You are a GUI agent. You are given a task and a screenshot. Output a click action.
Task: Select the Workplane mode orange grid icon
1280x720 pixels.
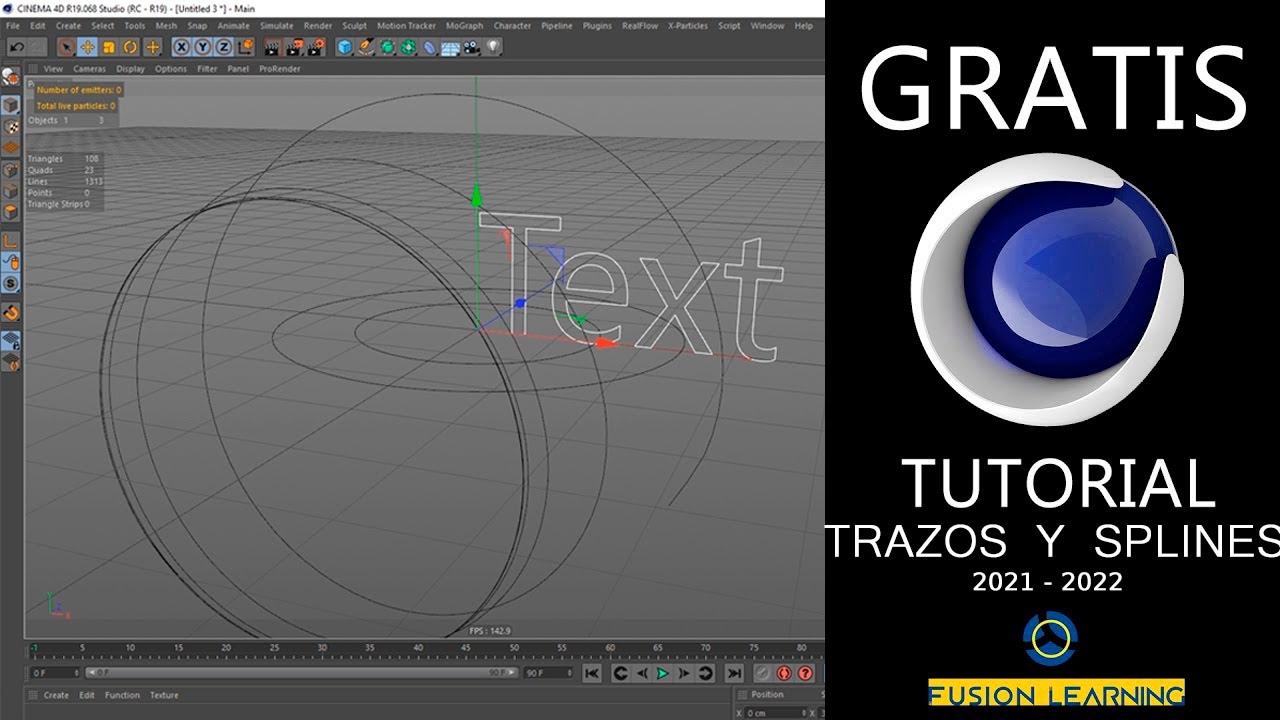tap(11, 147)
